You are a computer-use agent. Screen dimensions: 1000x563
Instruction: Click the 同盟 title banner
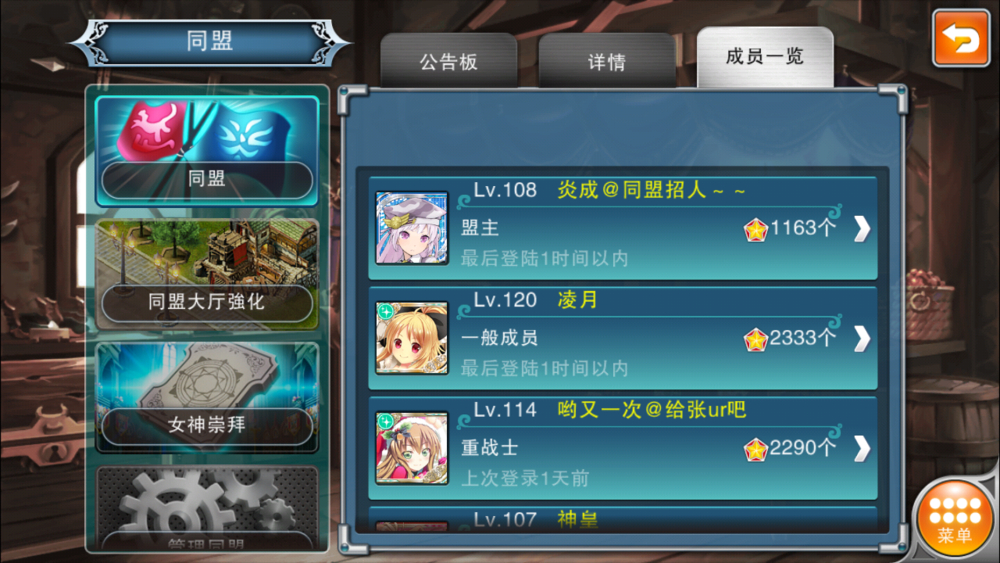coord(209,42)
